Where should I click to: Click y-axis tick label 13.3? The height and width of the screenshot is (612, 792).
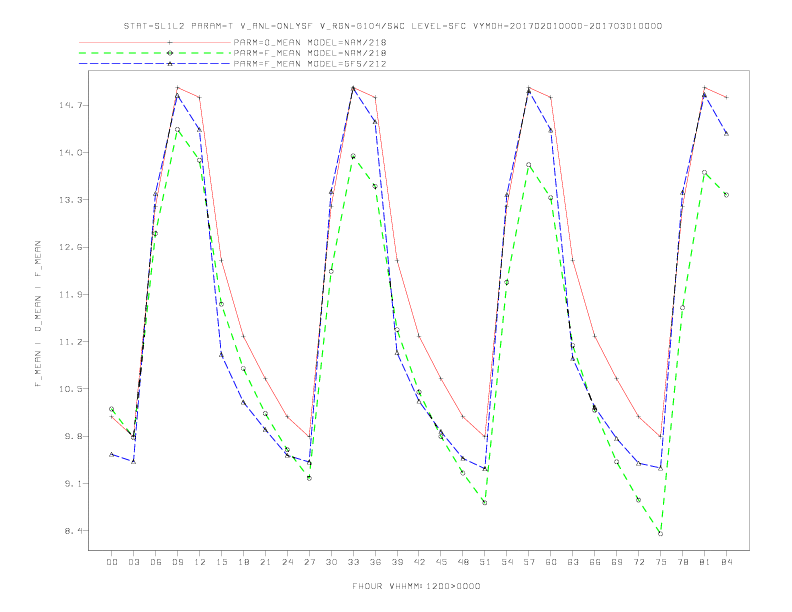point(69,200)
